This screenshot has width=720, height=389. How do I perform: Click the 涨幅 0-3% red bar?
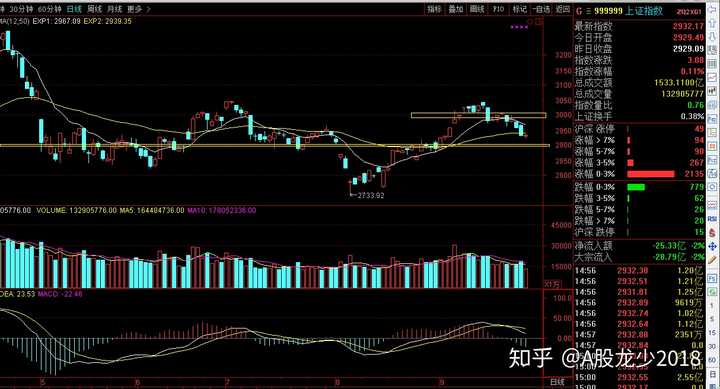651,174
